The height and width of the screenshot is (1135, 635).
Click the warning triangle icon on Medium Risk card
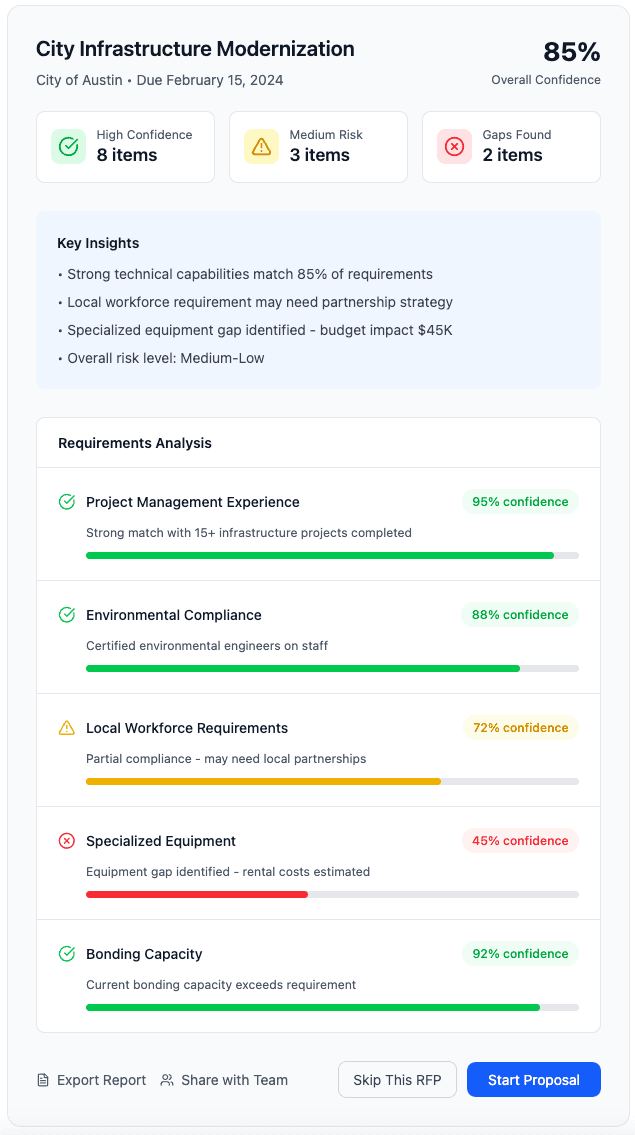(260, 146)
